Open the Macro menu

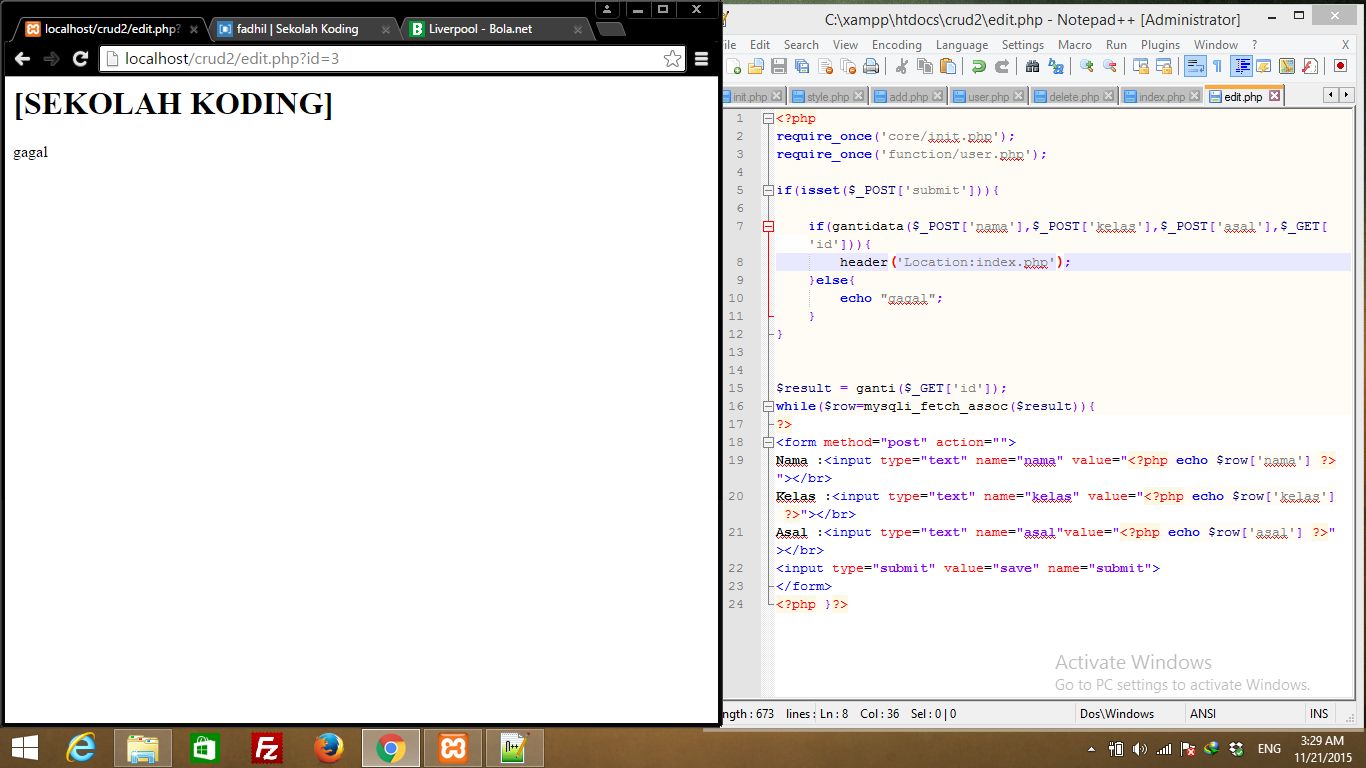pos(1075,45)
